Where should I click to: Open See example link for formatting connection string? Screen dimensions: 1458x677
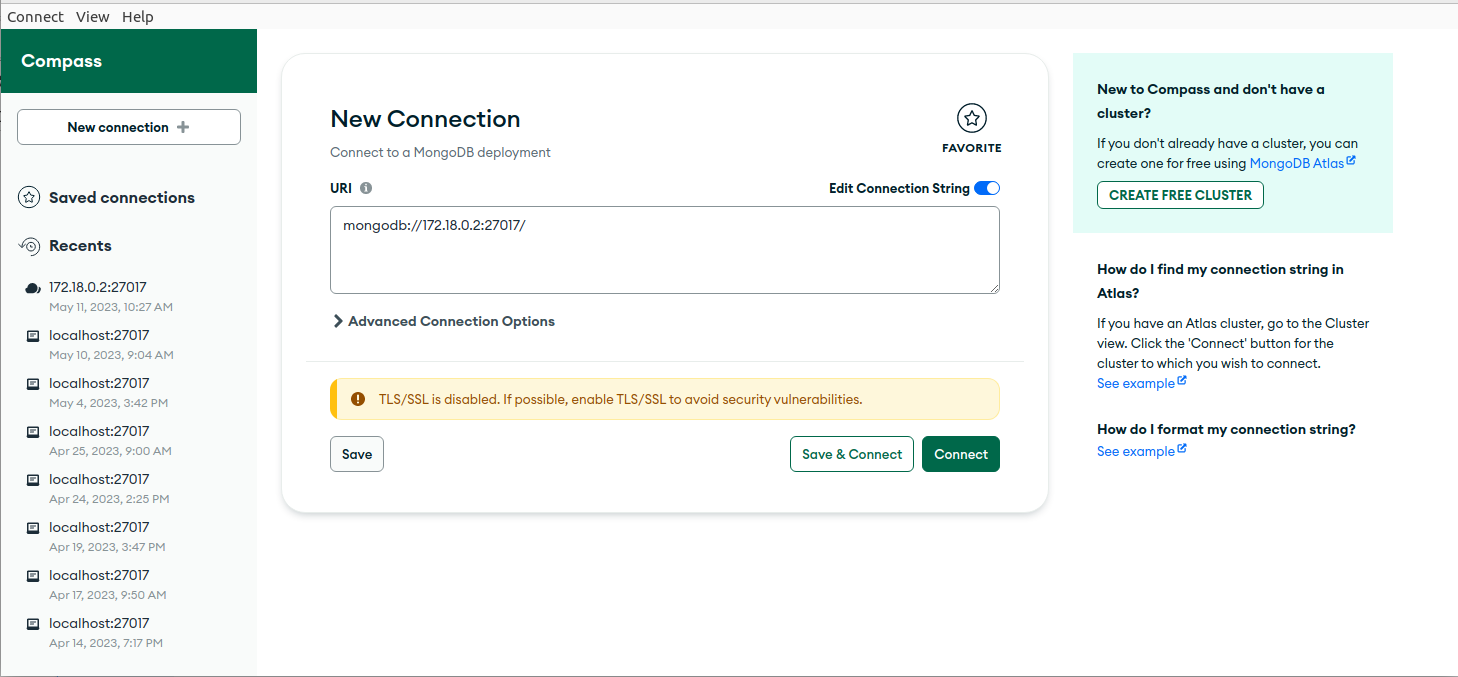(1136, 451)
